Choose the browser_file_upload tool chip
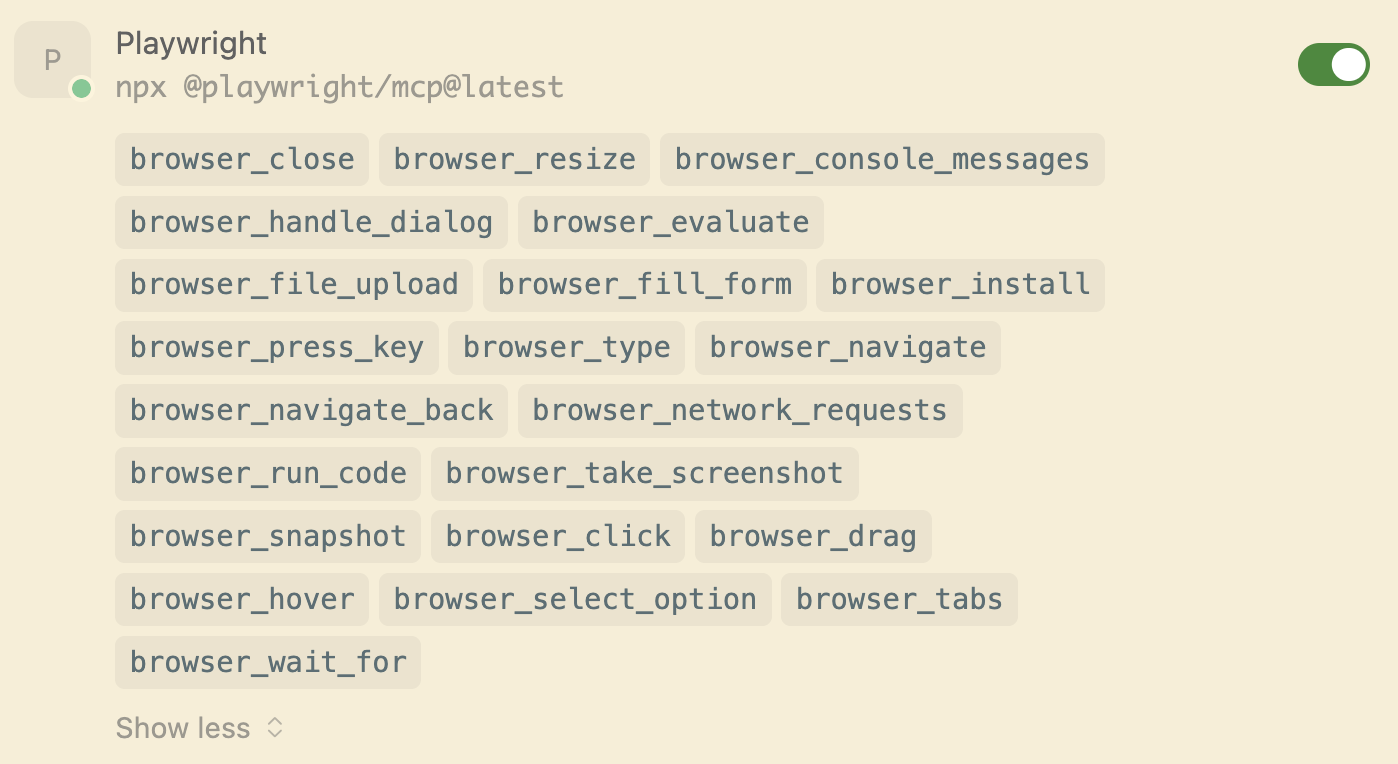The image size is (1398, 764). point(294,285)
